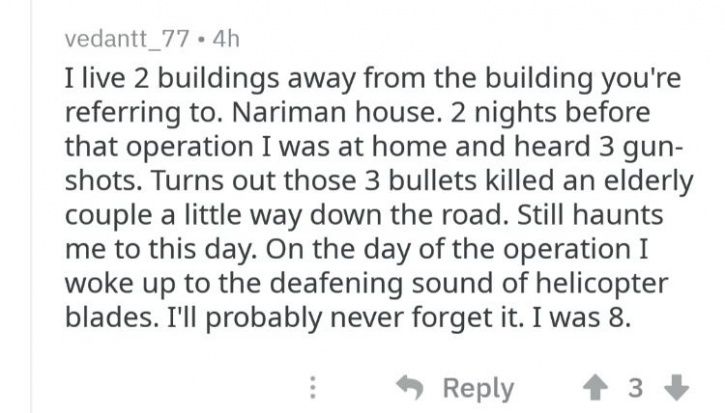Screen dimensions: 725x413
Task: Click the phrase "Still haunts" in comment
Action: coord(590,215)
